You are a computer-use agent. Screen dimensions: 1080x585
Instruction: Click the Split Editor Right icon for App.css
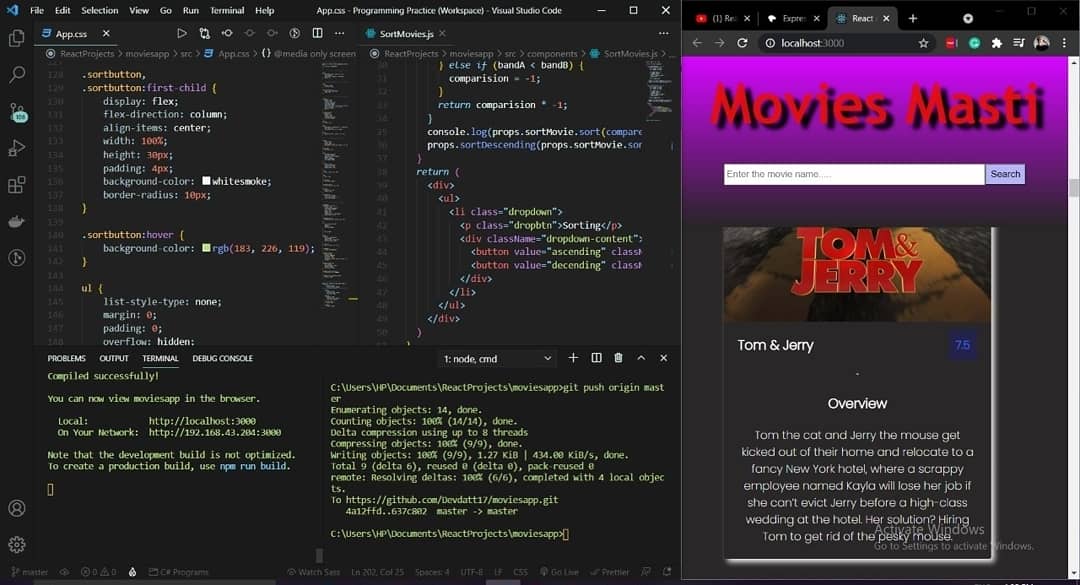click(318, 33)
